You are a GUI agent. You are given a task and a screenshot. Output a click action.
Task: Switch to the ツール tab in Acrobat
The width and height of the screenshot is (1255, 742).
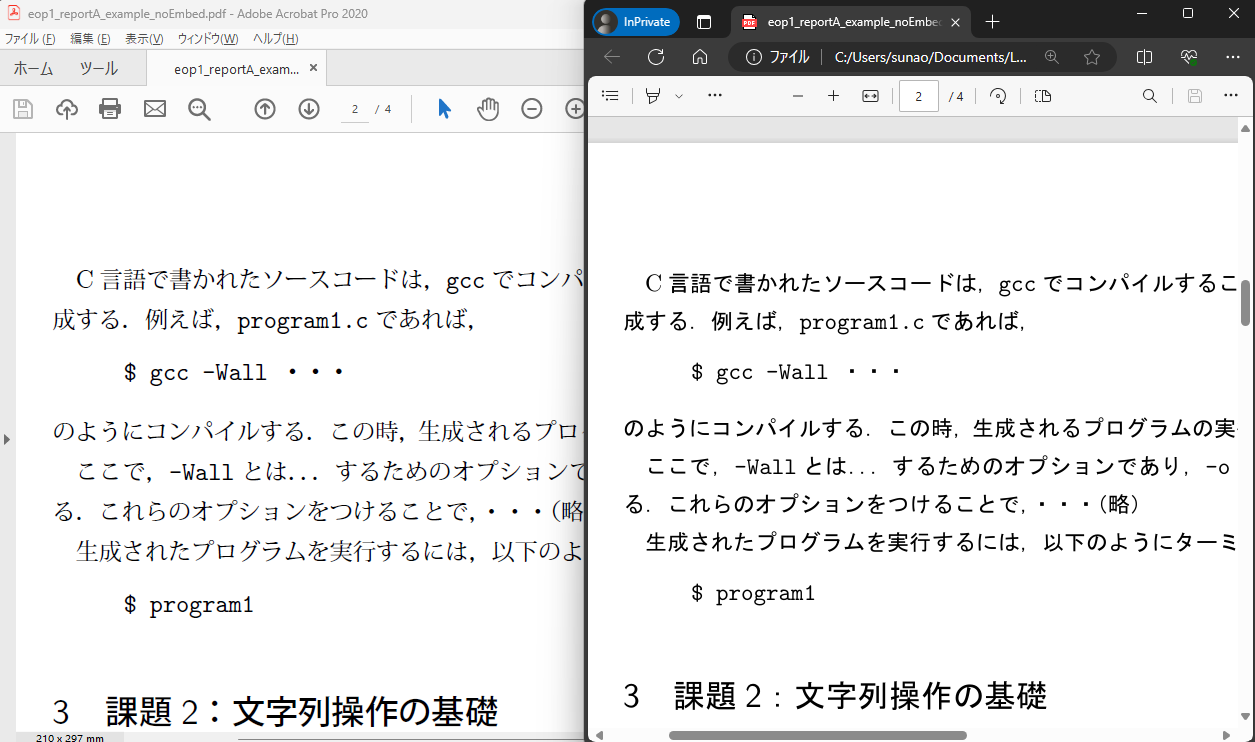tap(98, 69)
